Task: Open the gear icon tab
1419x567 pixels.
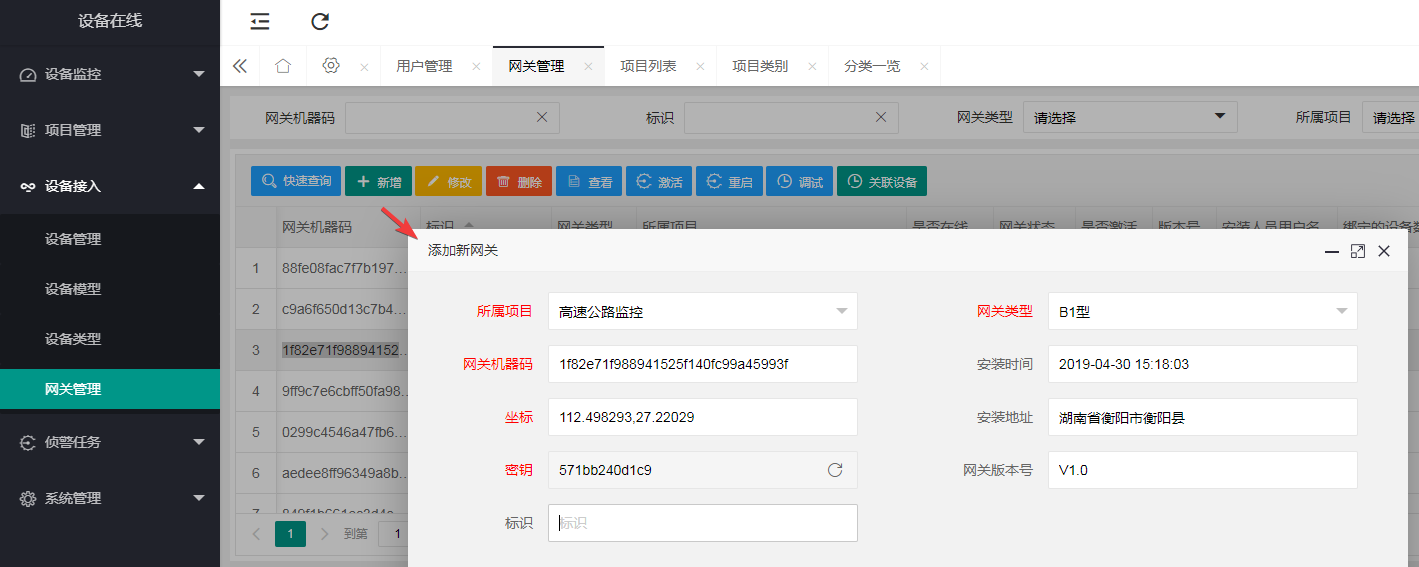Action: (332, 66)
